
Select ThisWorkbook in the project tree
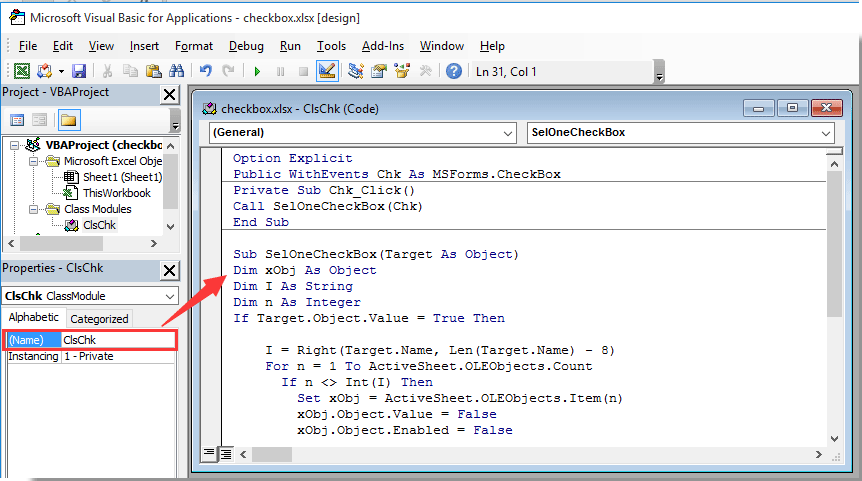116,193
